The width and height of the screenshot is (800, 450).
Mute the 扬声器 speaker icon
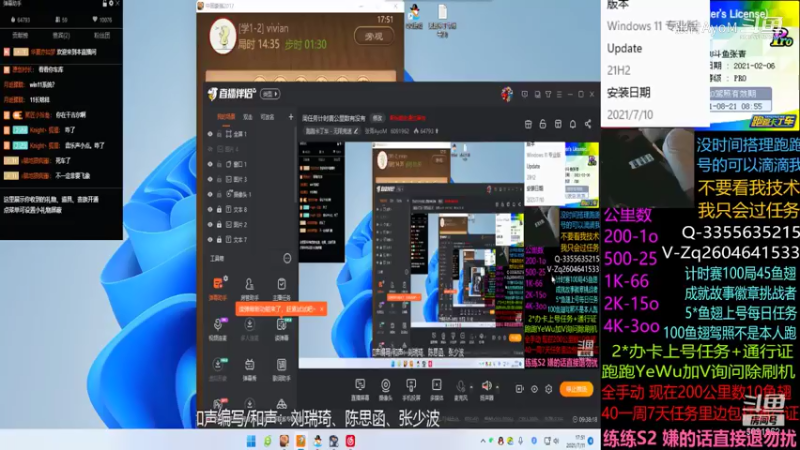(487, 386)
